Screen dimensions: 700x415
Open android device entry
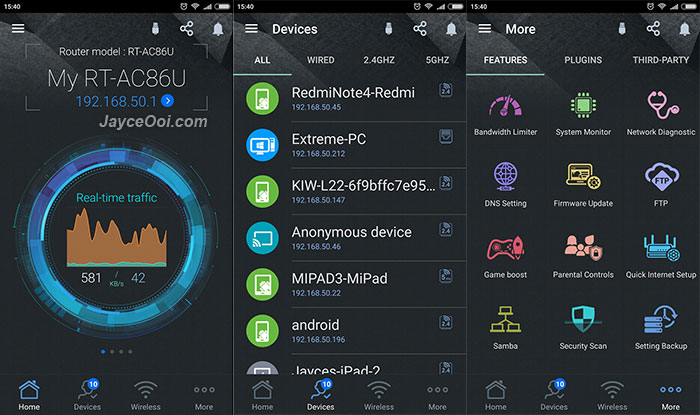click(x=350, y=331)
